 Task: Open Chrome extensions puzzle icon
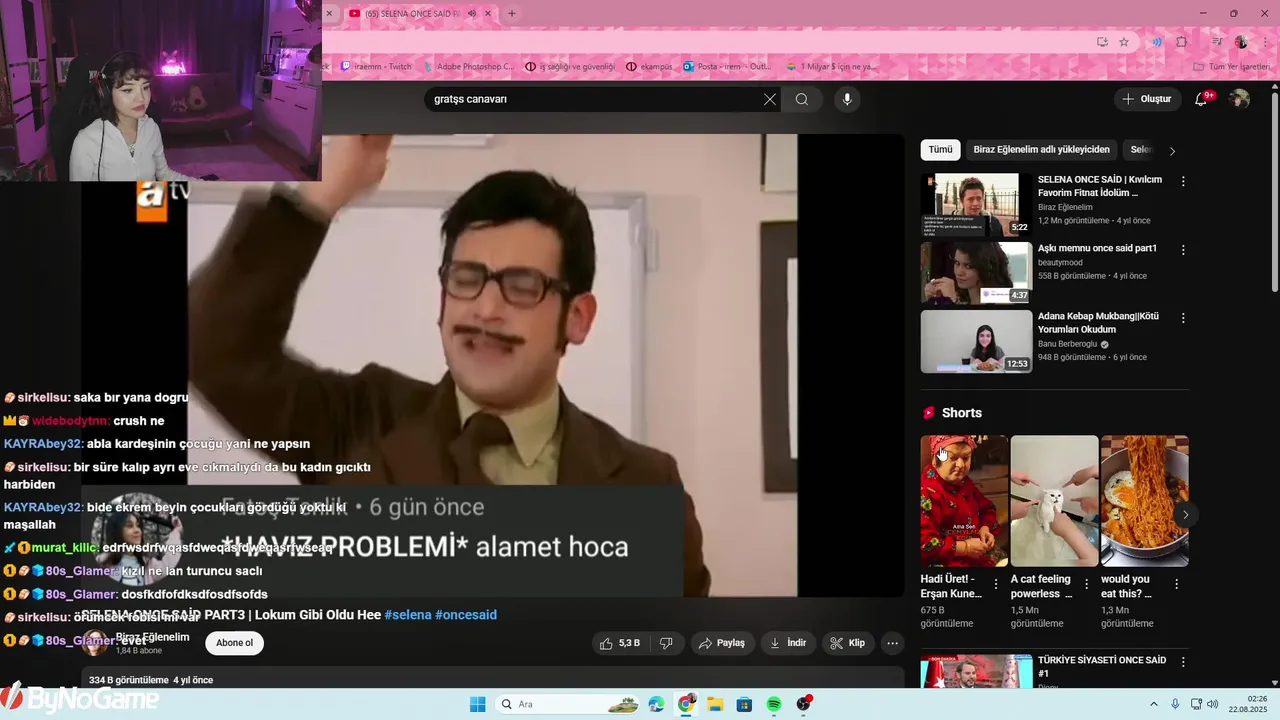(1181, 42)
